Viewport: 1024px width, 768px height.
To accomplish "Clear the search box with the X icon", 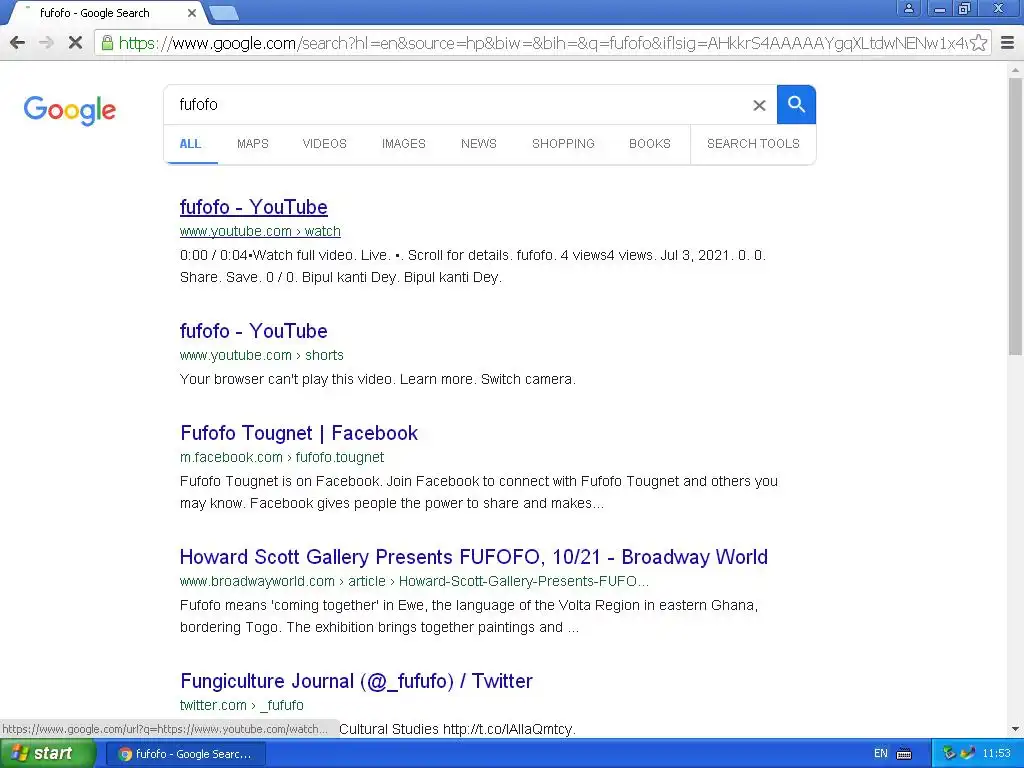I will click(759, 105).
